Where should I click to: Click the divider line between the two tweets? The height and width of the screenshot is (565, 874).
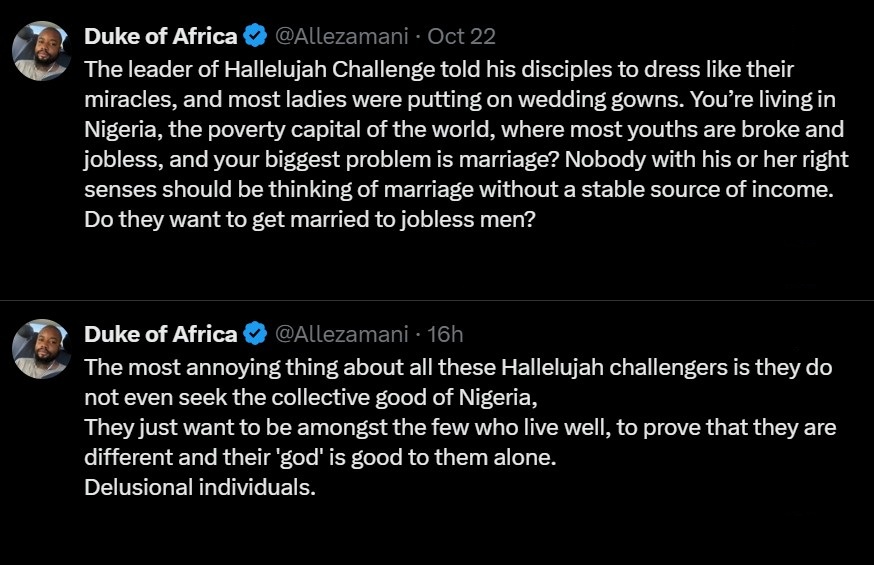[x=437, y=300]
